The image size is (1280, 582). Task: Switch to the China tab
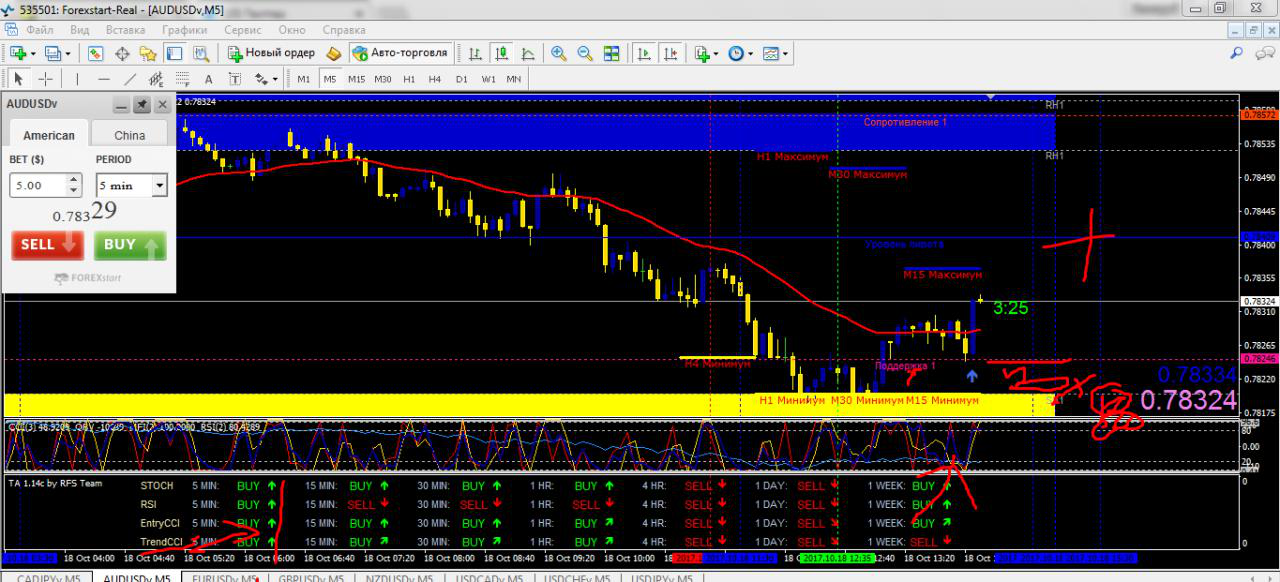[129, 135]
